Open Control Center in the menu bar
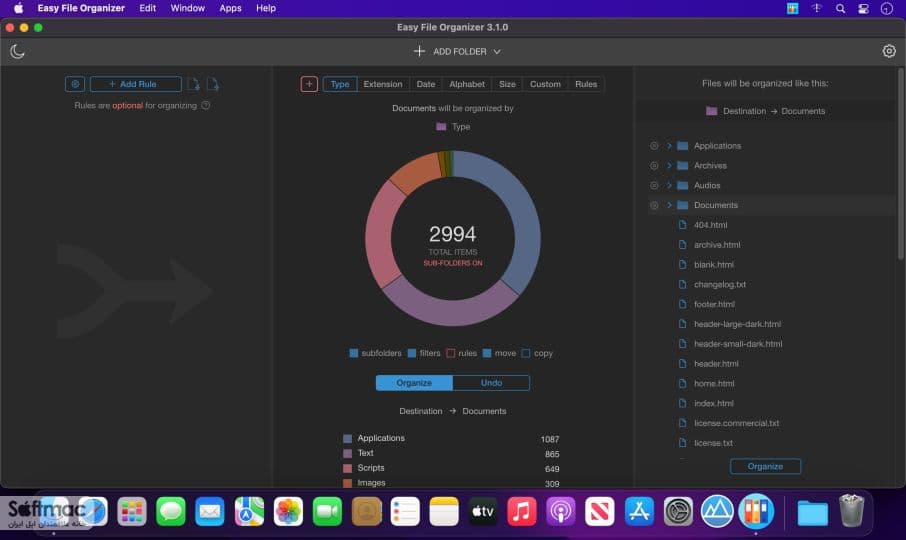906x540 pixels. (x=863, y=9)
